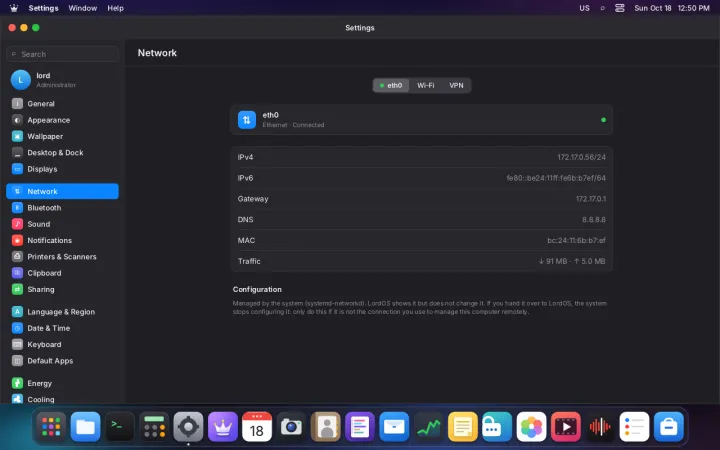The height and width of the screenshot is (450, 720).
Task: Open the App Store bag icon
Action: [x=669, y=427]
